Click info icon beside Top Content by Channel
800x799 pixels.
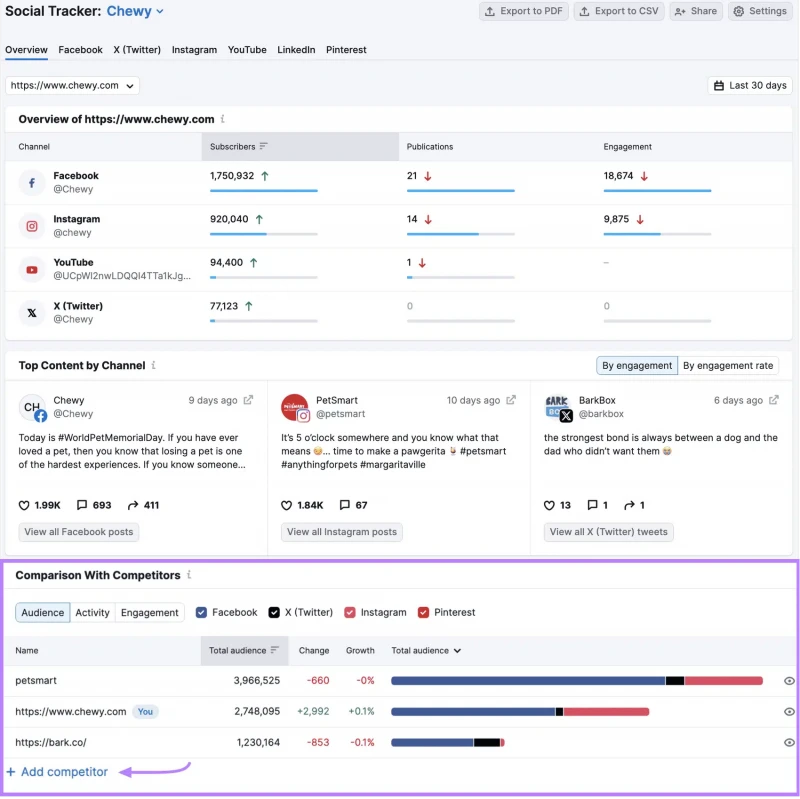point(154,365)
